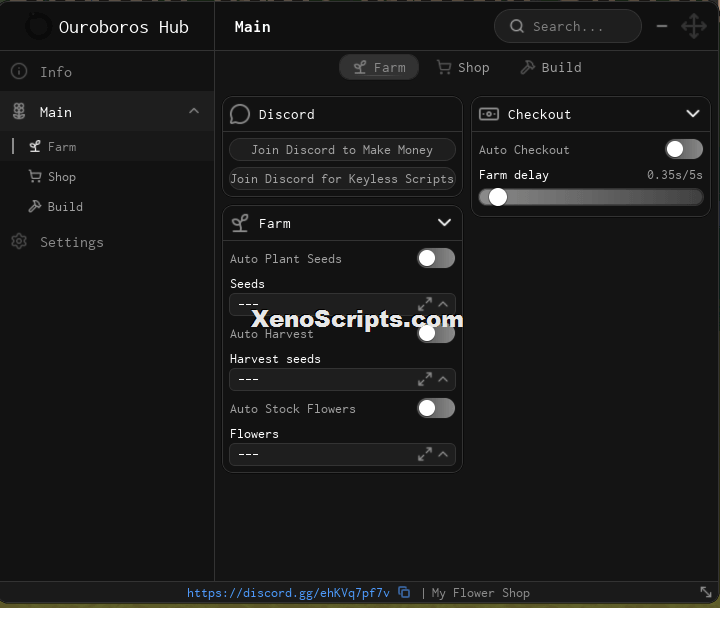
Task: Click the Harvest seeds selection field
Action: pyautogui.click(x=342, y=379)
